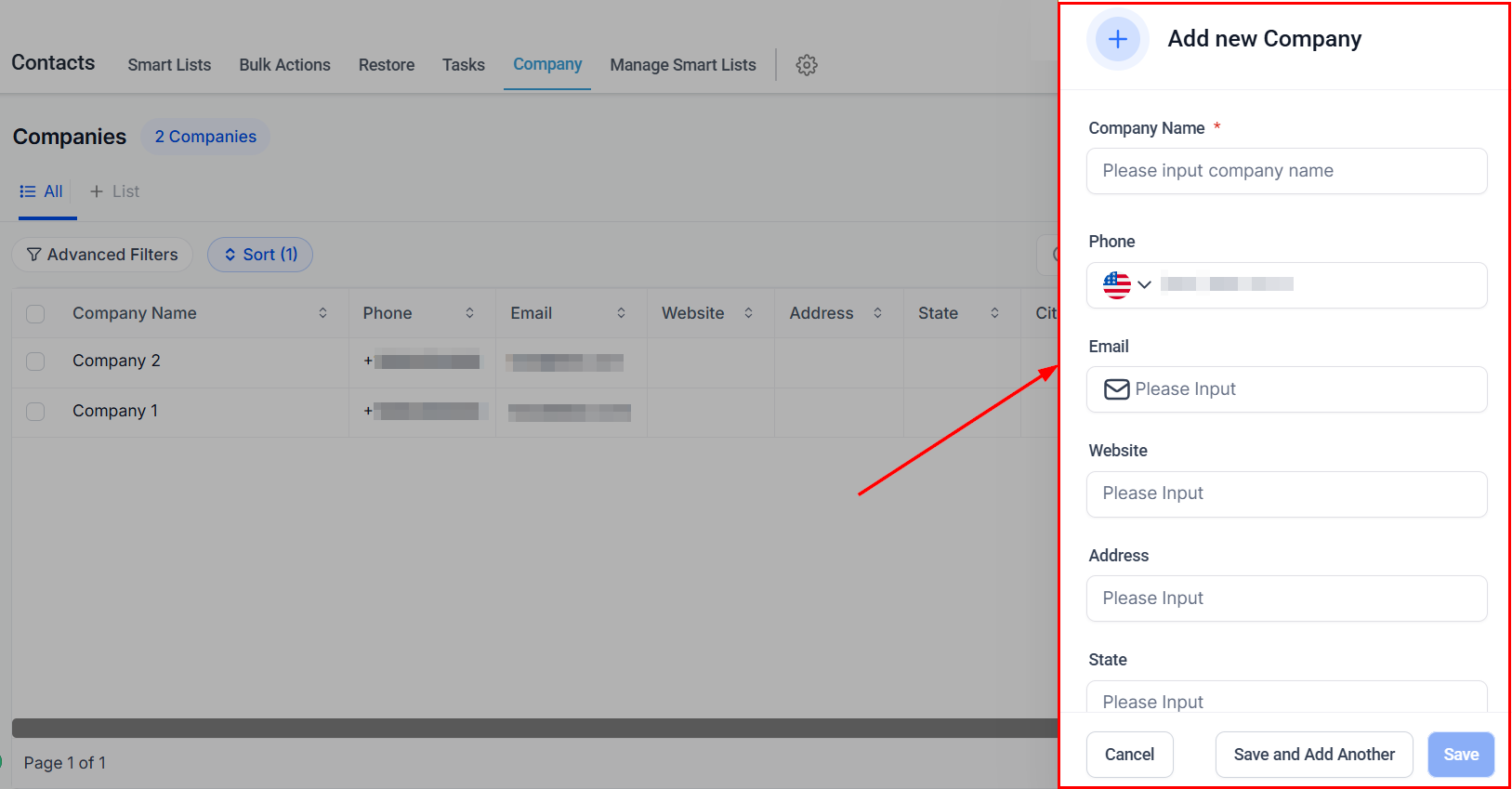Open the phone country flag dropdown
This screenshot has width=1512, height=789.
pos(1126,284)
